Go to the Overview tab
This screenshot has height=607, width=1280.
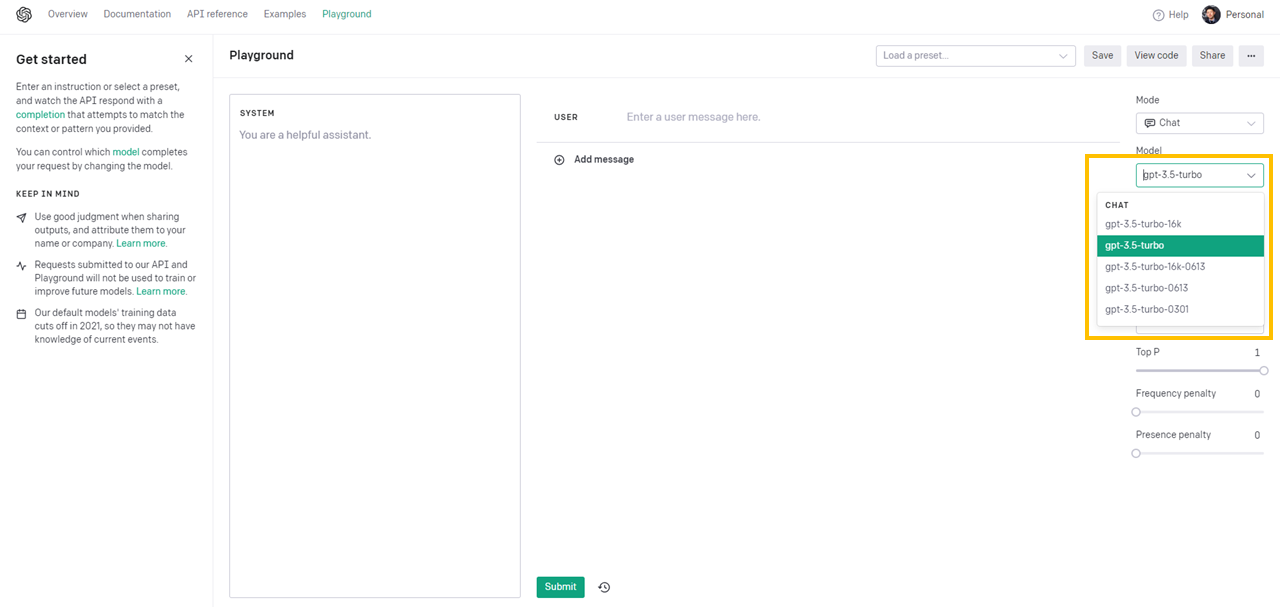68,15
